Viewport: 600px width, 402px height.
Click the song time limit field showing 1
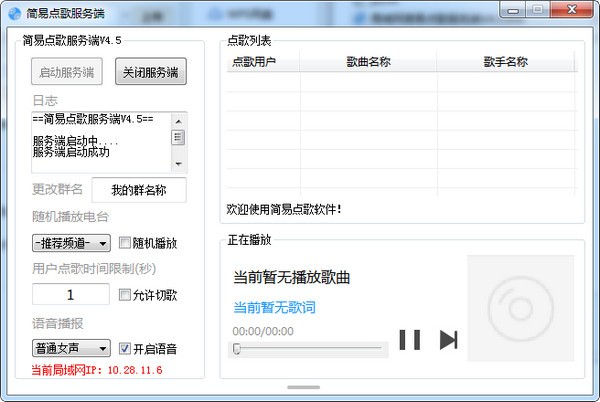71,294
